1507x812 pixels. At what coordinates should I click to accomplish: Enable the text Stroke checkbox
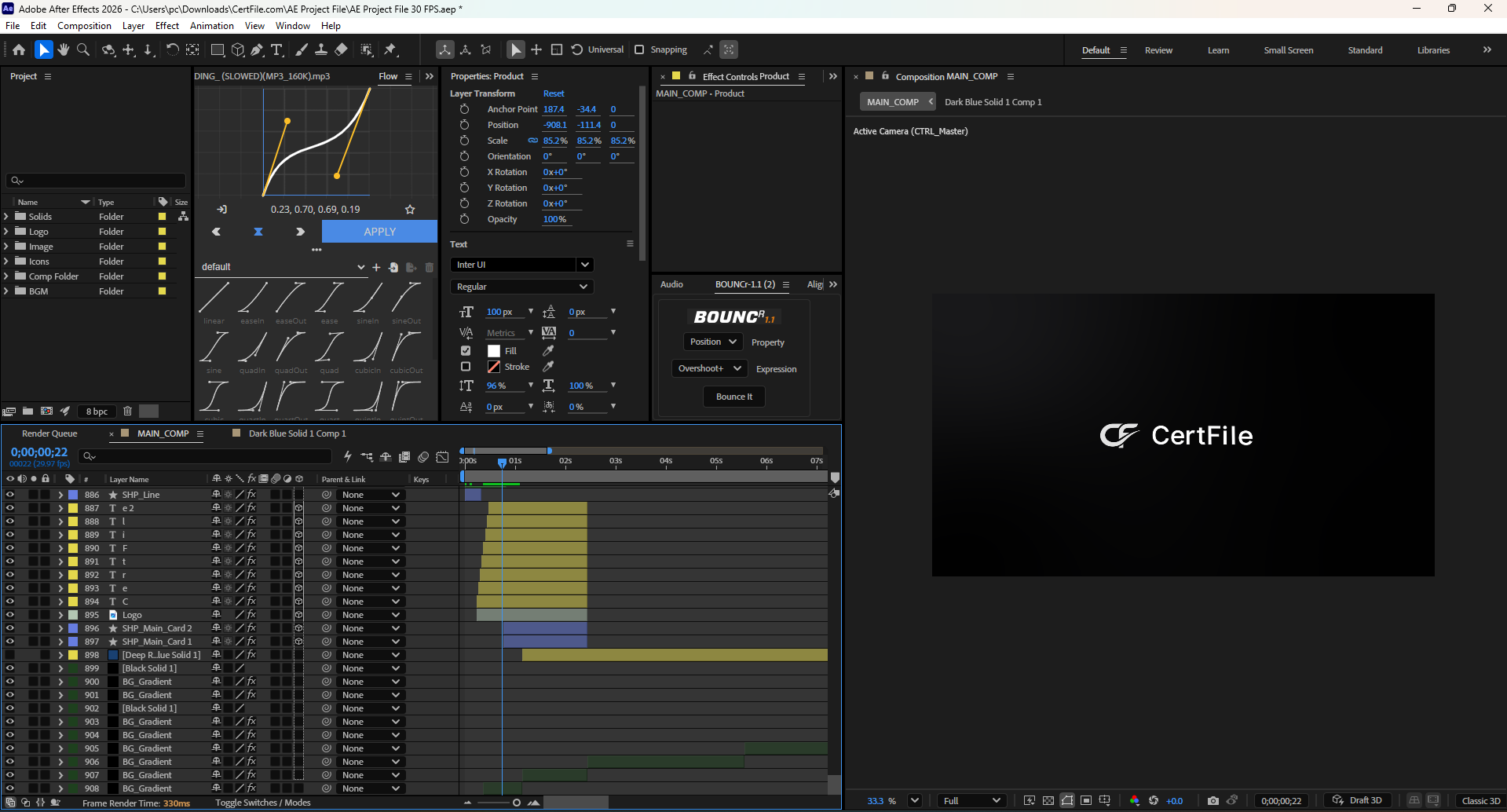(x=466, y=367)
